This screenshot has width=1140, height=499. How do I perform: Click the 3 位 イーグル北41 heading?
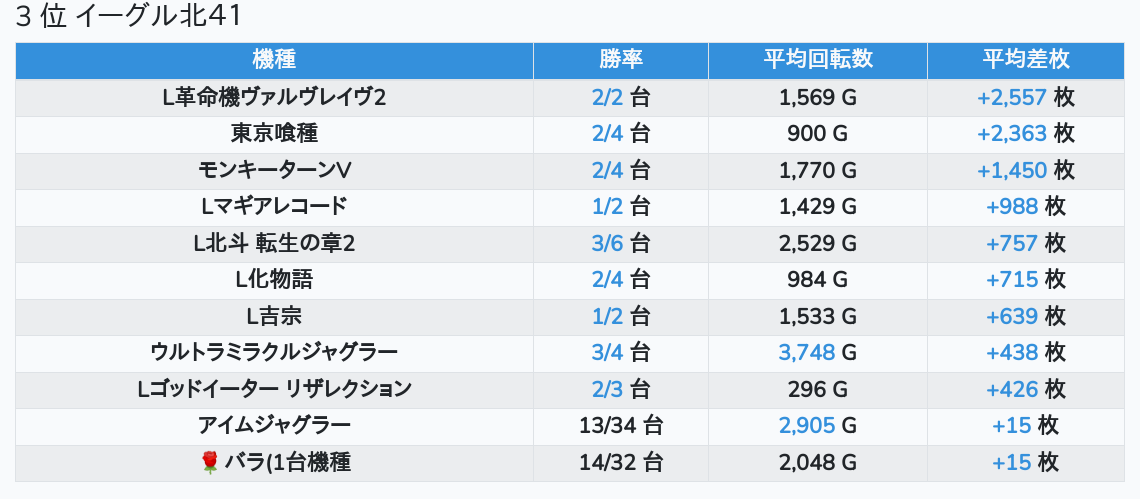[x=129, y=17]
